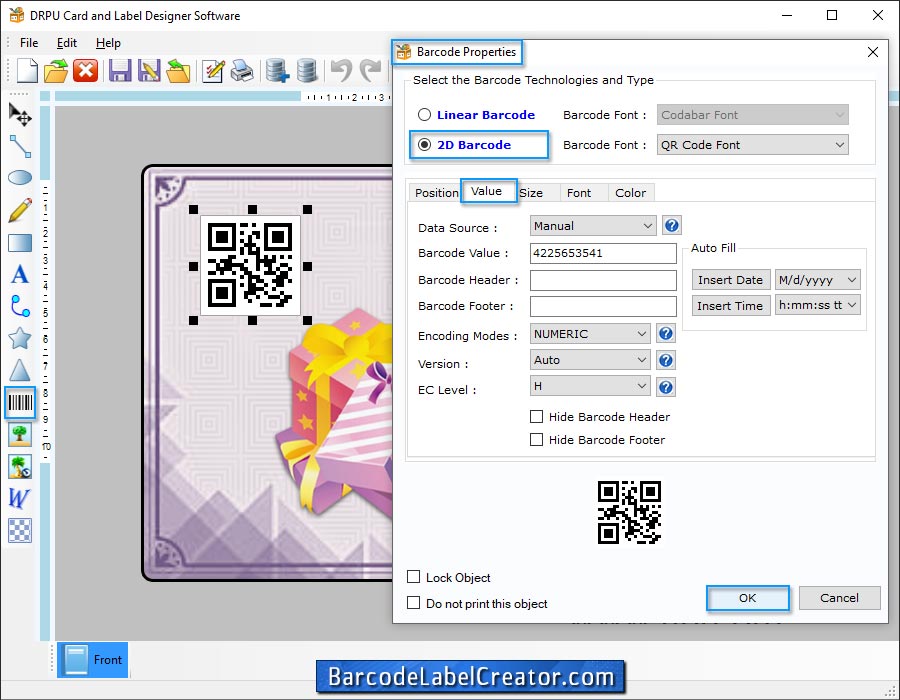Save the design with the floppy disk icon
Image resolution: width=900 pixels, height=700 pixels.
[x=120, y=71]
